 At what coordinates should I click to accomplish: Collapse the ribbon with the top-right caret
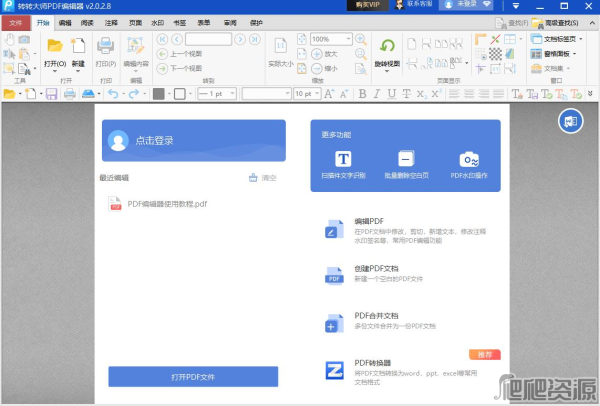tap(592, 23)
